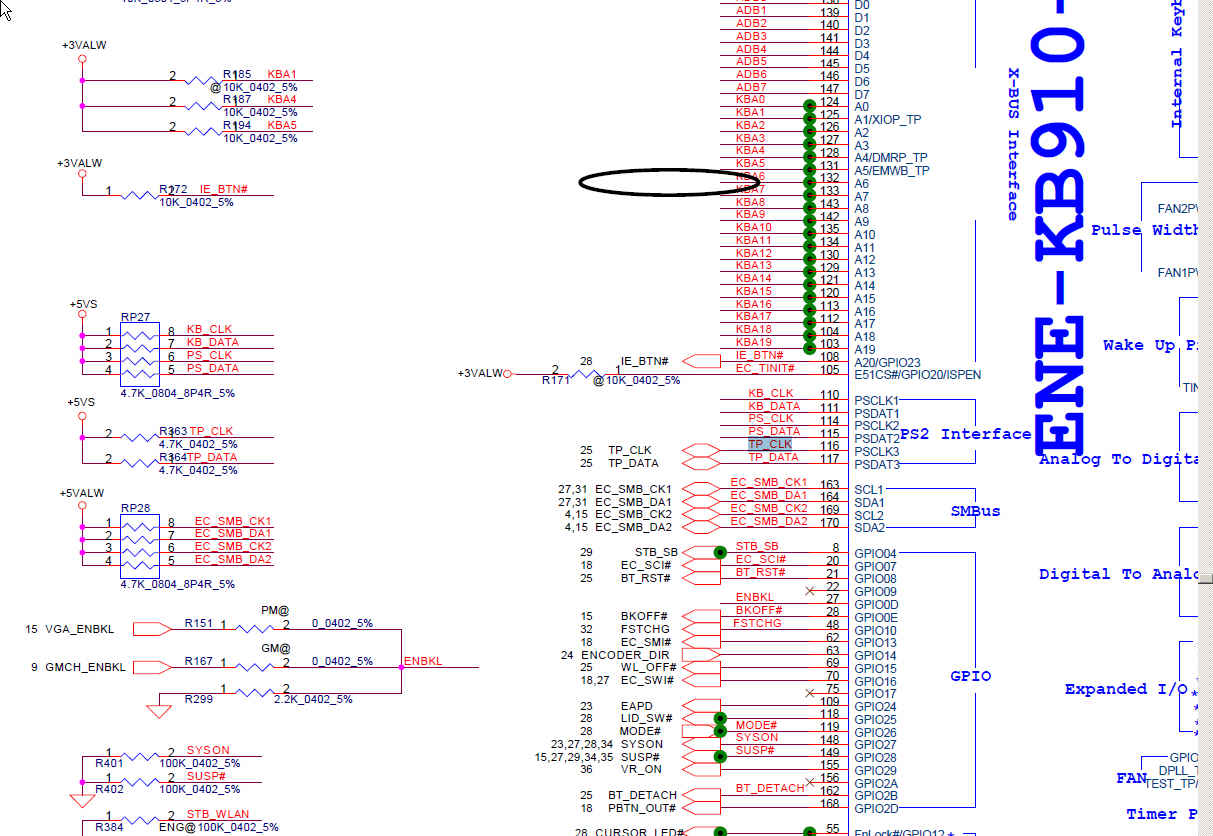Click resistor designator R194
The image size is (1213, 836).
coord(237,126)
